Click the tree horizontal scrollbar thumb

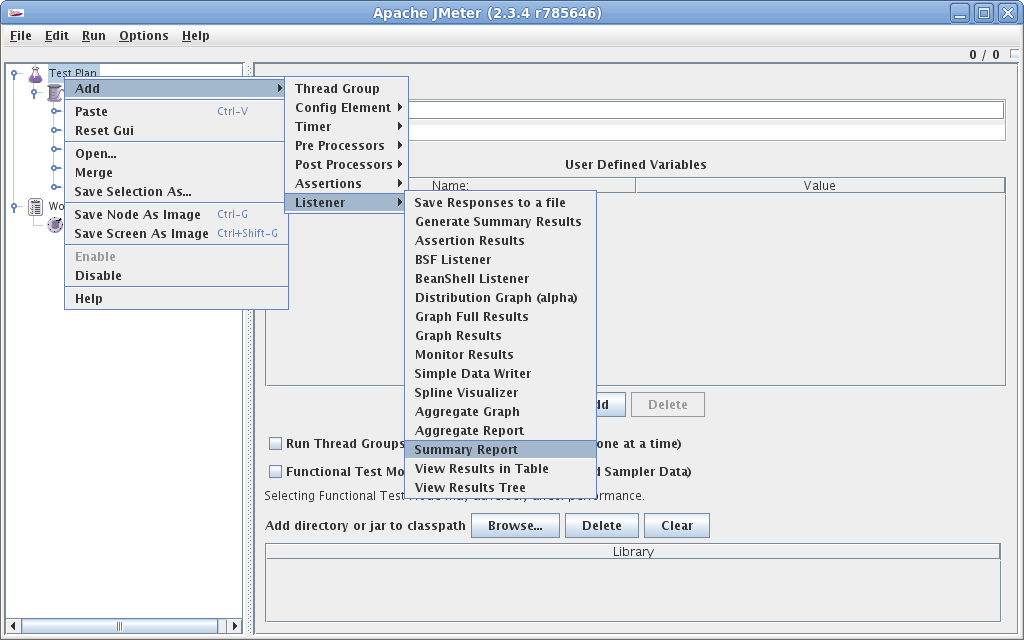tap(120, 626)
